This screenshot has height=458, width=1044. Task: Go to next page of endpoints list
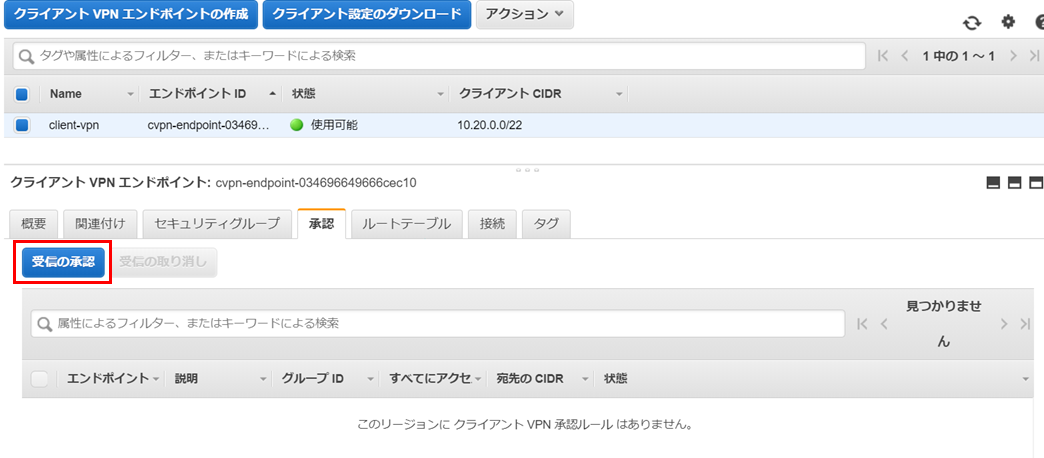coord(1013,56)
